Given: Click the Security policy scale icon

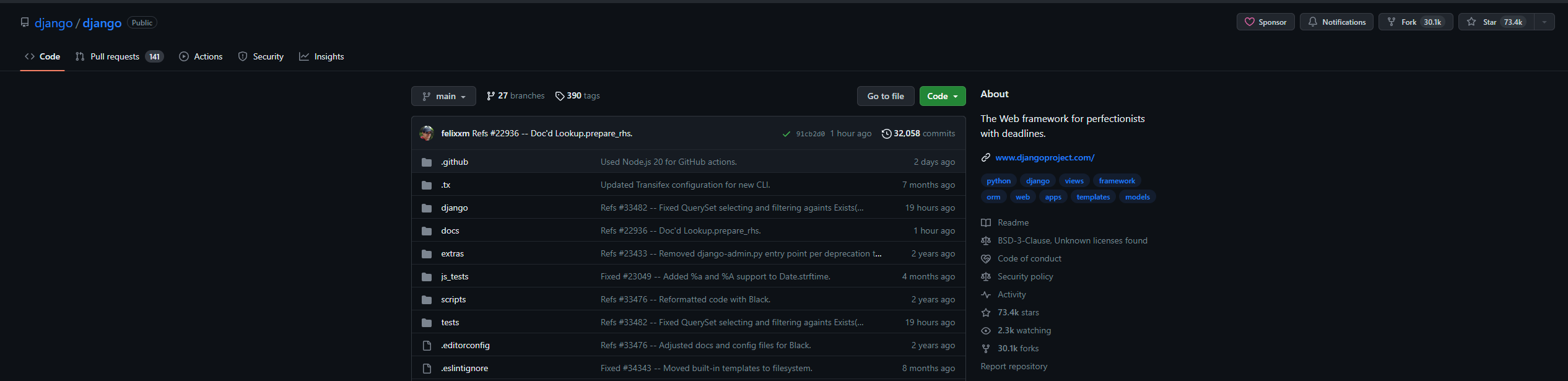Looking at the screenshot, I should click(986, 276).
